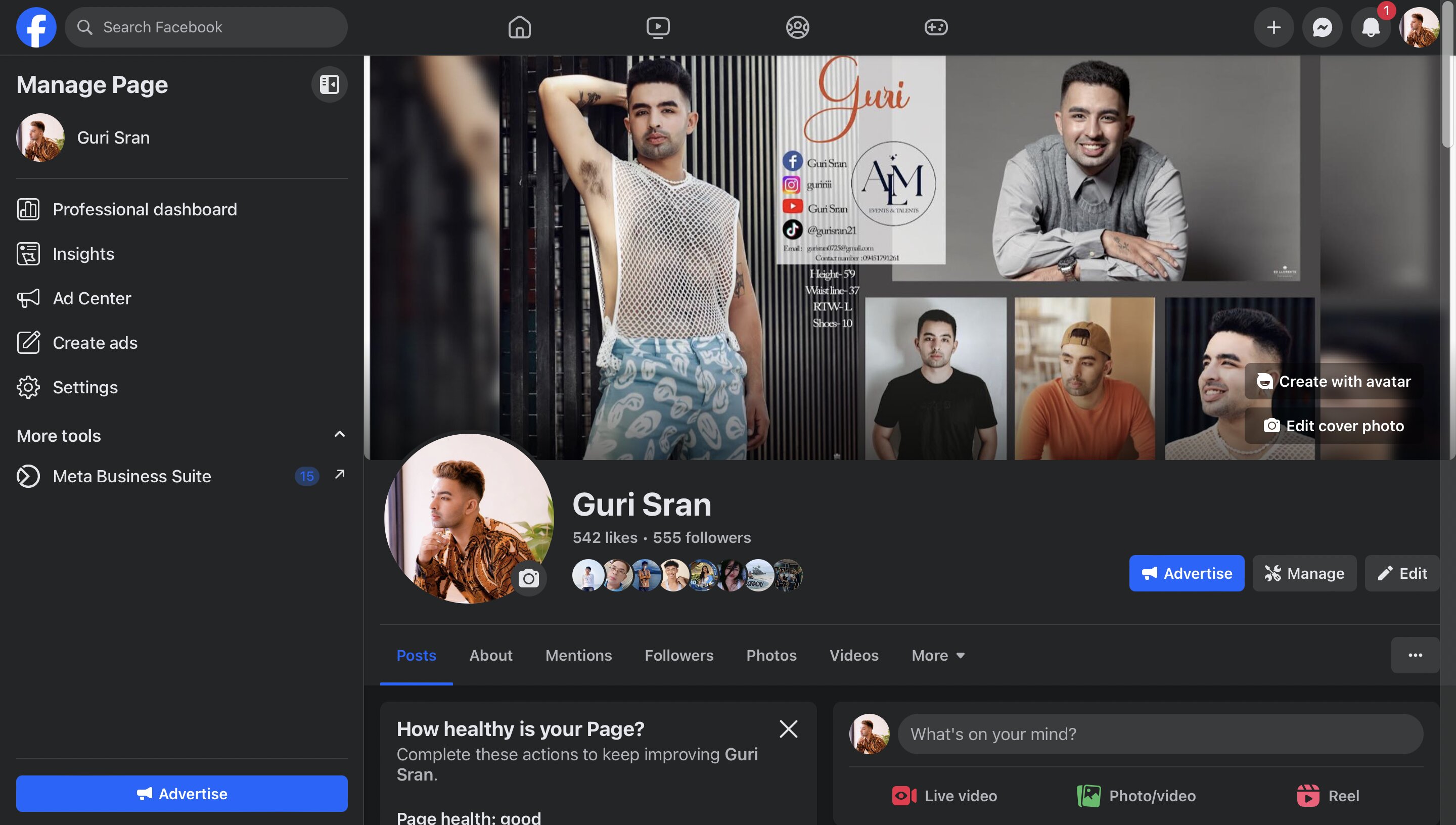Open the account profile picture menu
The width and height of the screenshot is (1456, 825).
(x=1419, y=27)
